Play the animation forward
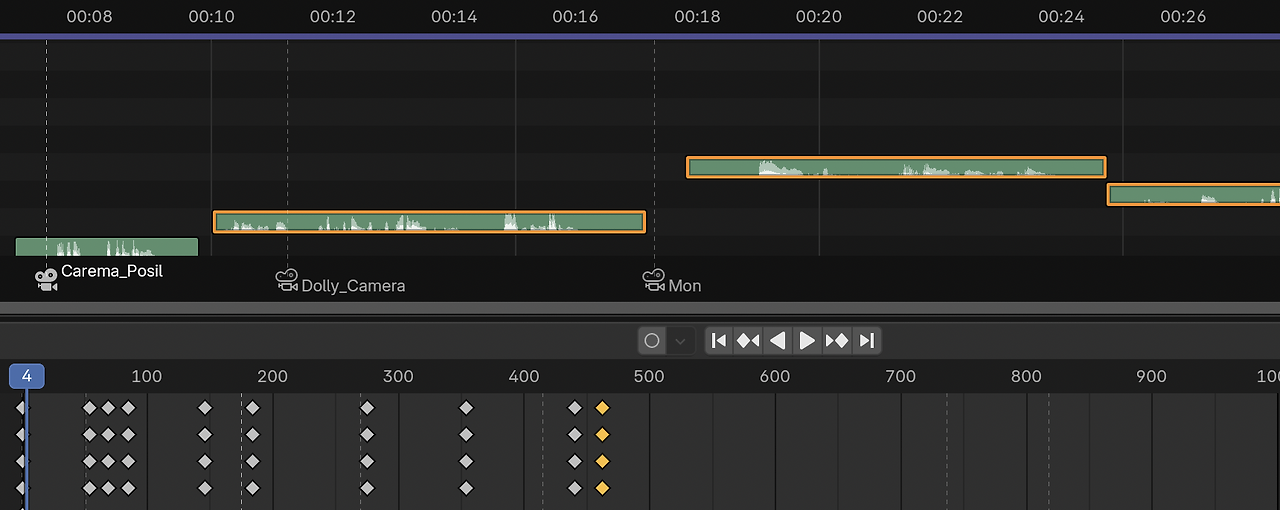 (x=807, y=341)
